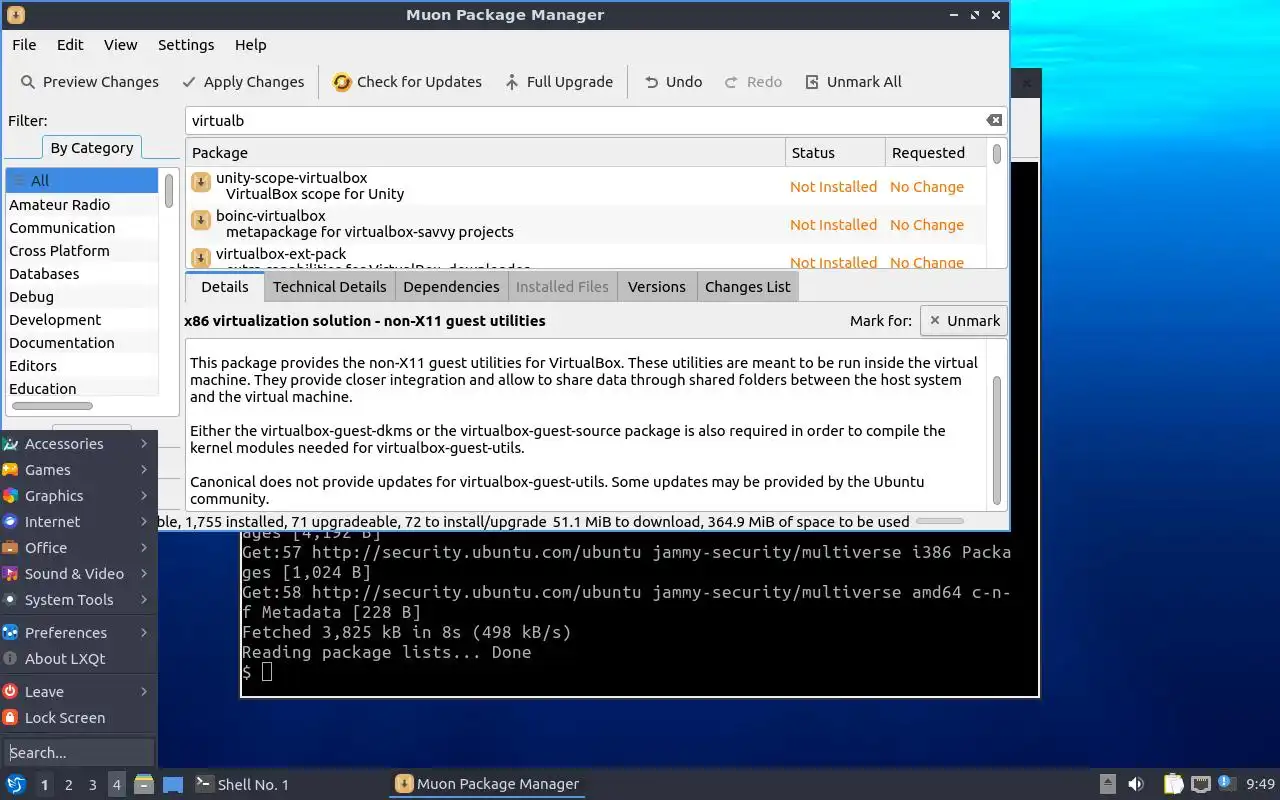Viewport: 1280px width, 800px height.
Task: Click Unmark All in the toolbar
Action: click(853, 82)
